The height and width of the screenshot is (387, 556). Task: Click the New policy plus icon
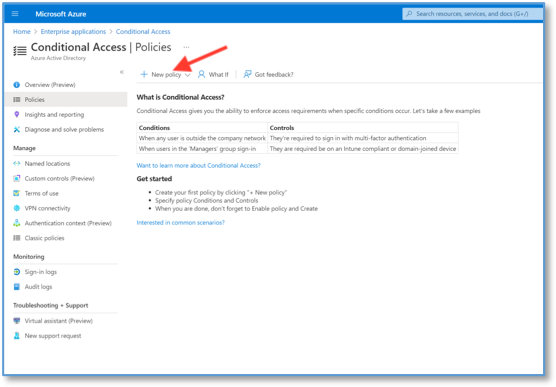coord(144,74)
